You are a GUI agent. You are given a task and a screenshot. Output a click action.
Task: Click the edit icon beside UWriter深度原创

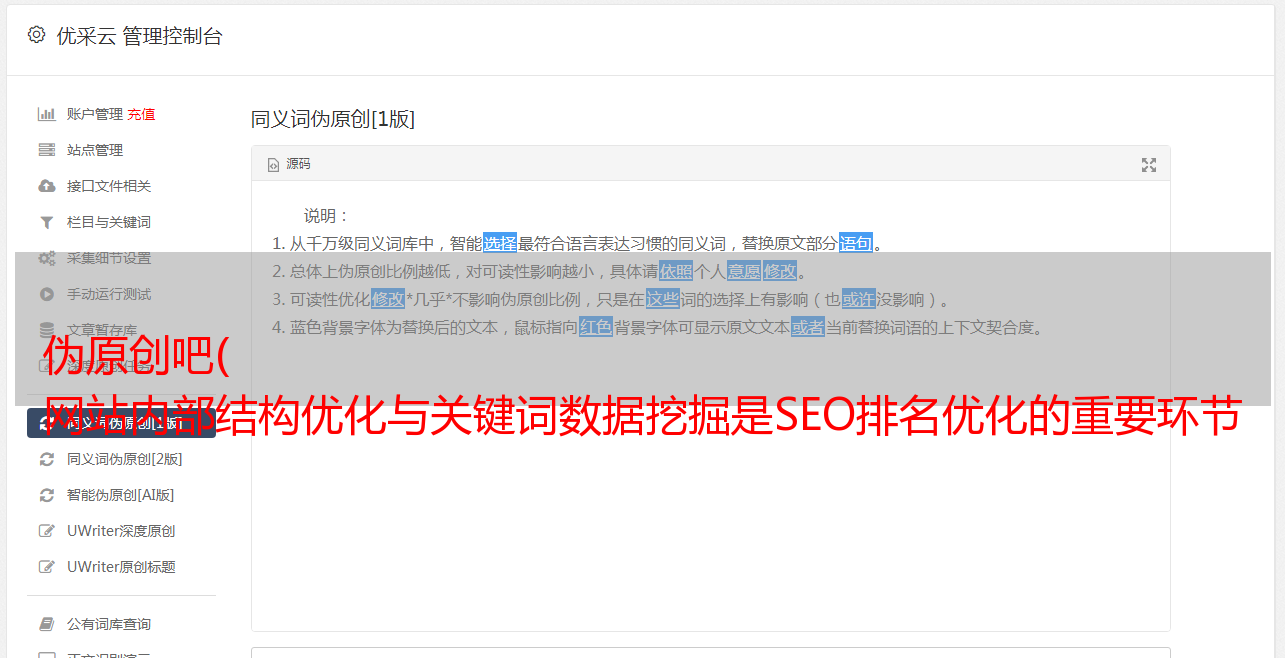[46, 531]
